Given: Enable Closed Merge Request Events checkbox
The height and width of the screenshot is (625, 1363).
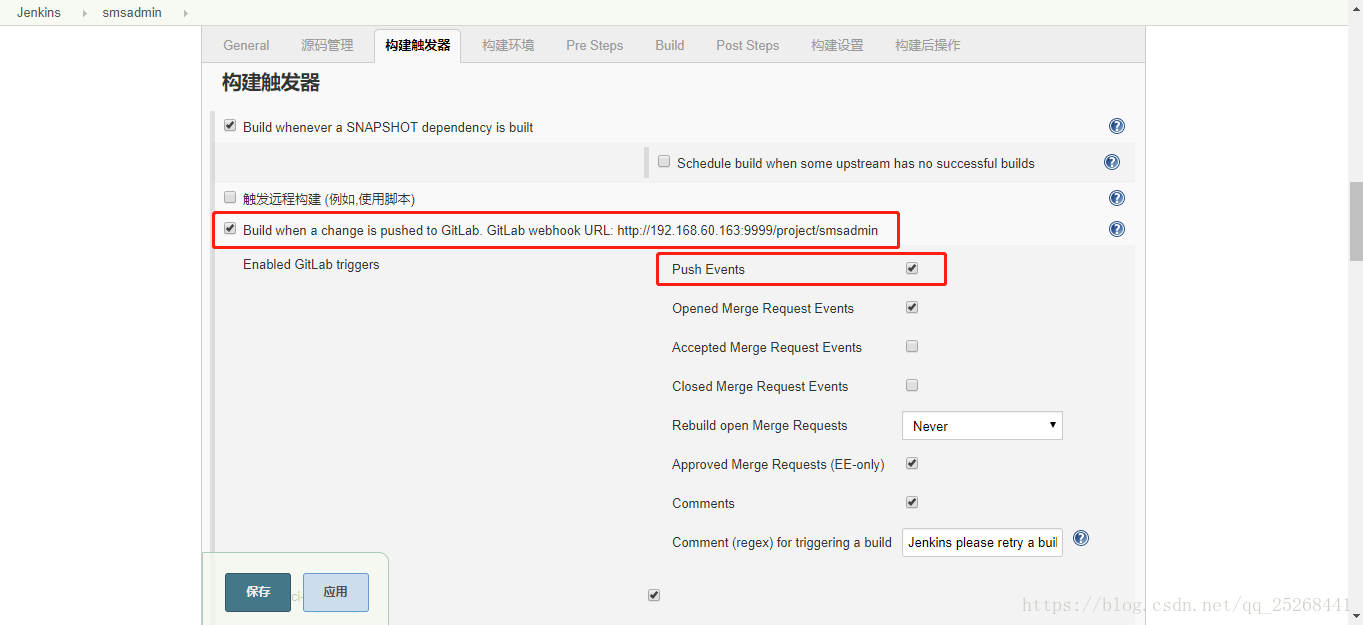Looking at the screenshot, I should (x=912, y=385).
